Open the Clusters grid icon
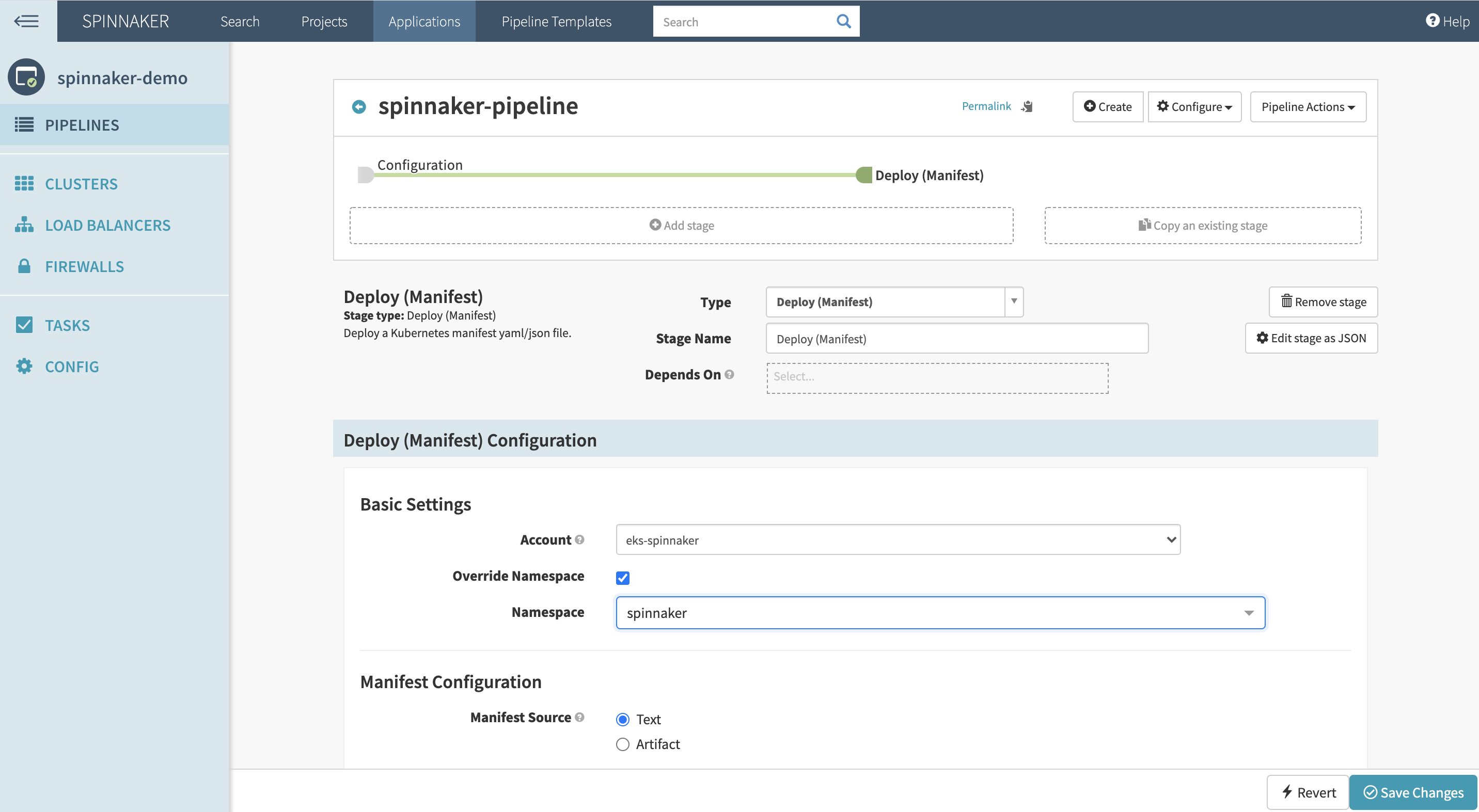Viewport: 1479px width, 812px height. (24, 184)
